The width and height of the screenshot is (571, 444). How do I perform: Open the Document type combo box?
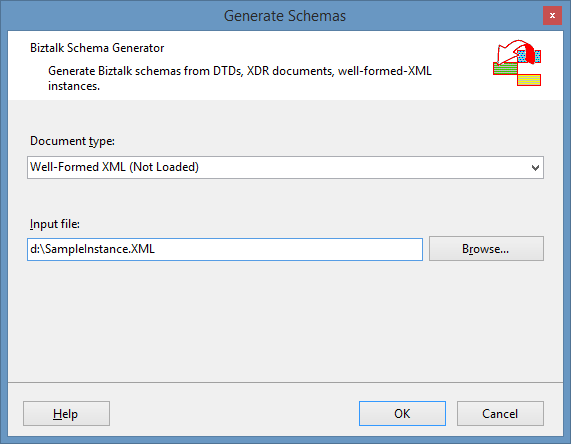[285, 167]
